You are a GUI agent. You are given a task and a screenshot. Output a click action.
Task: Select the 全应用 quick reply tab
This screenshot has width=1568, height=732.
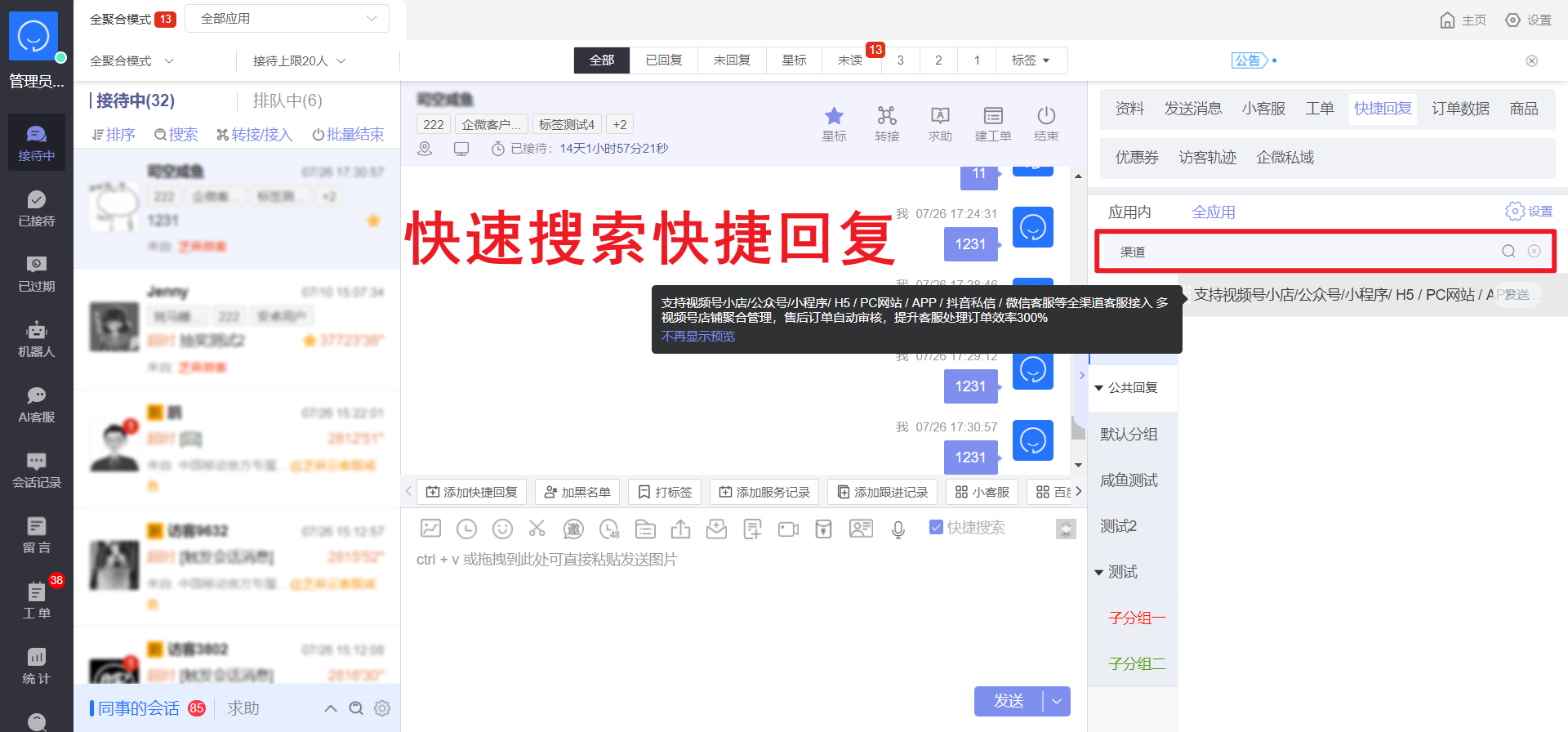click(x=1214, y=212)
